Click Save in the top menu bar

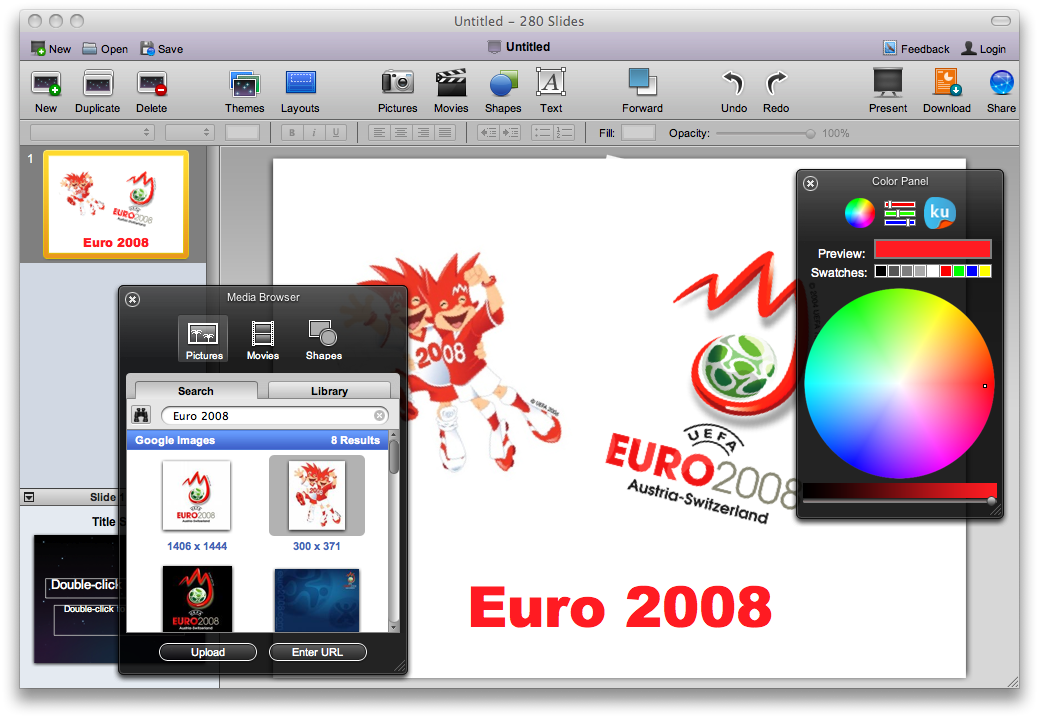coord(161,49)
